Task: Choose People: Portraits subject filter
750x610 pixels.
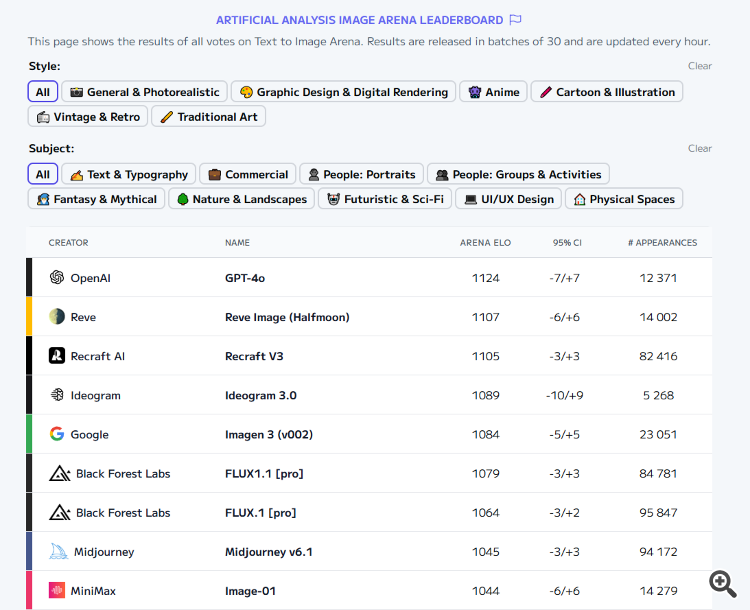Action: tap(362, 174)
